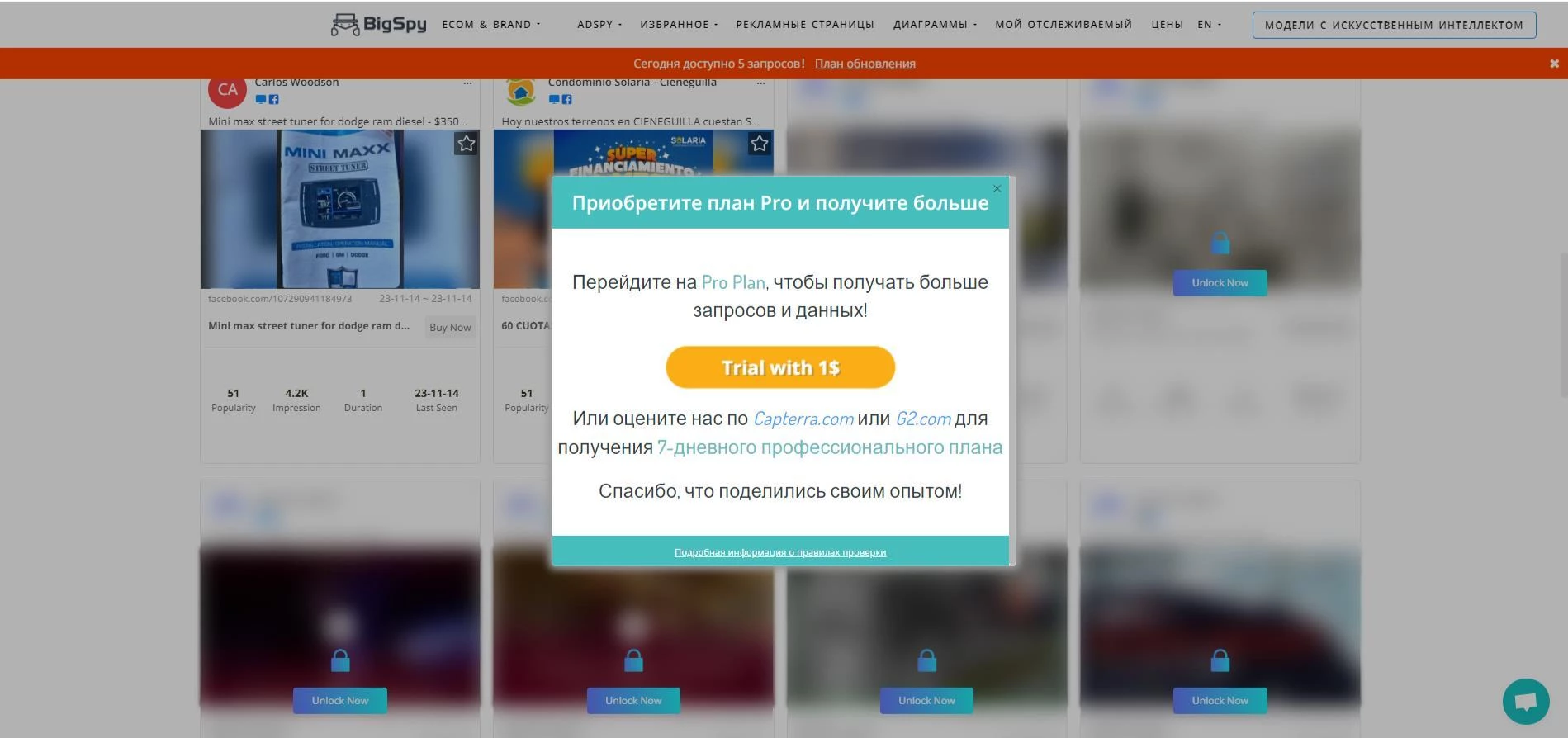Viewport: 1568px width, 738px height.
Task: Open the Capterra.com link
Action: pyautogui.click(x=803, y=419)
